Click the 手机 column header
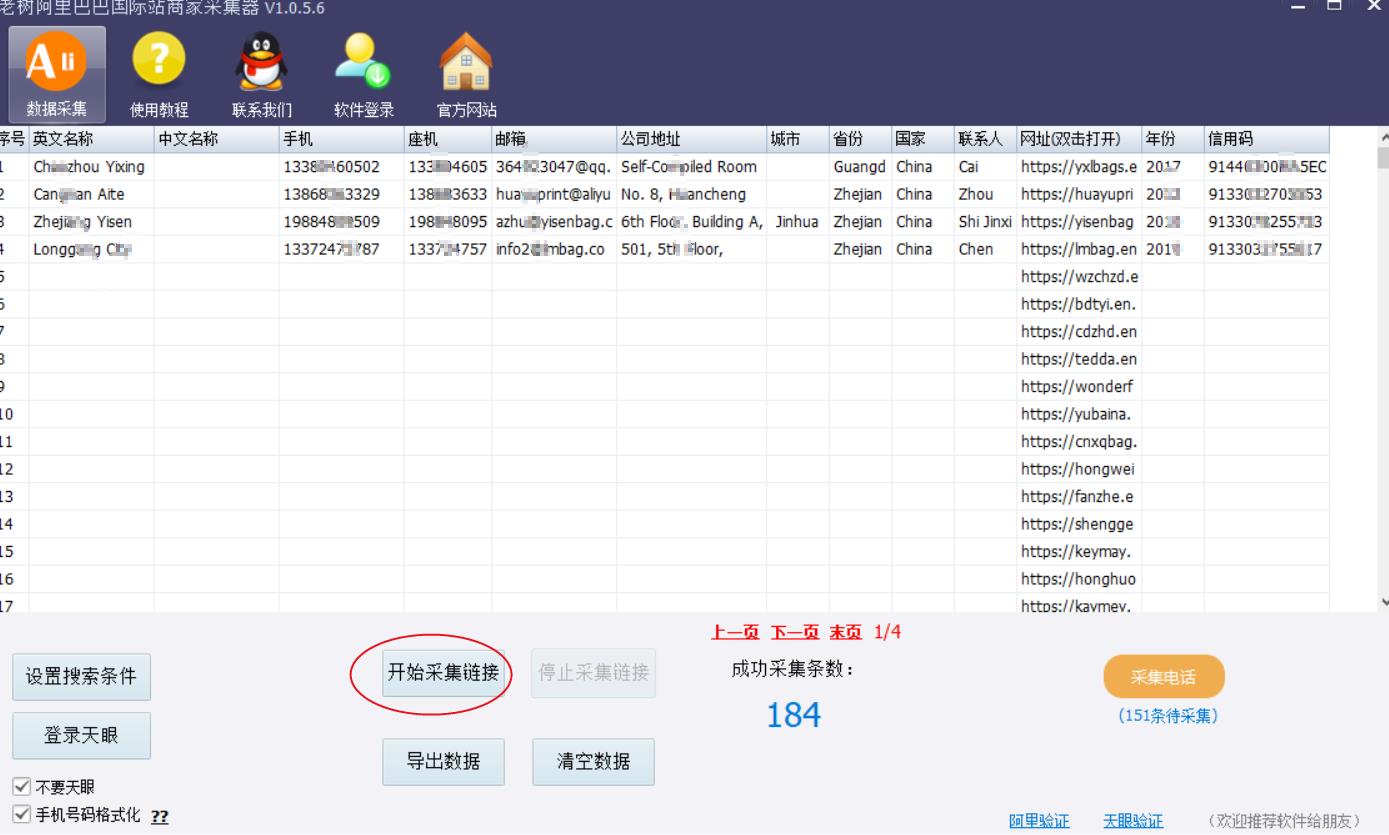The width and height of the screenshot is (1389, 835). (342, 140)
